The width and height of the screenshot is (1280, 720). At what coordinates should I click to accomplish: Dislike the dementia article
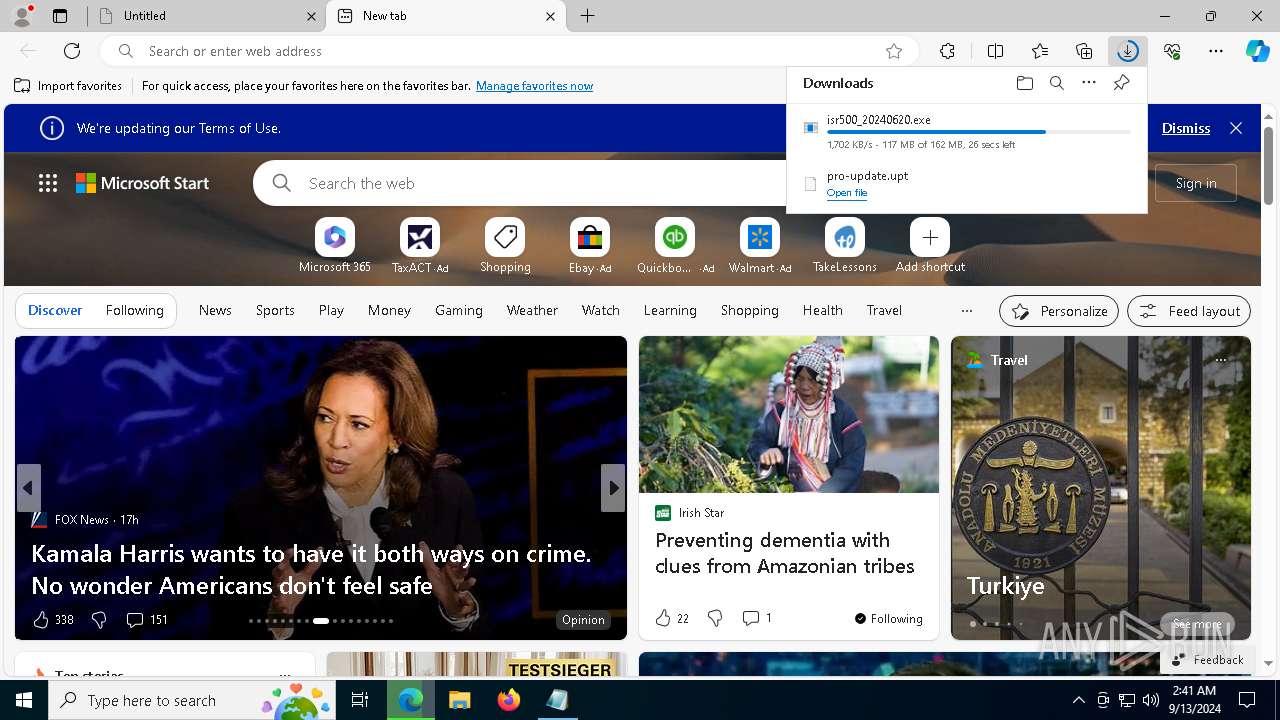point(715,618)
